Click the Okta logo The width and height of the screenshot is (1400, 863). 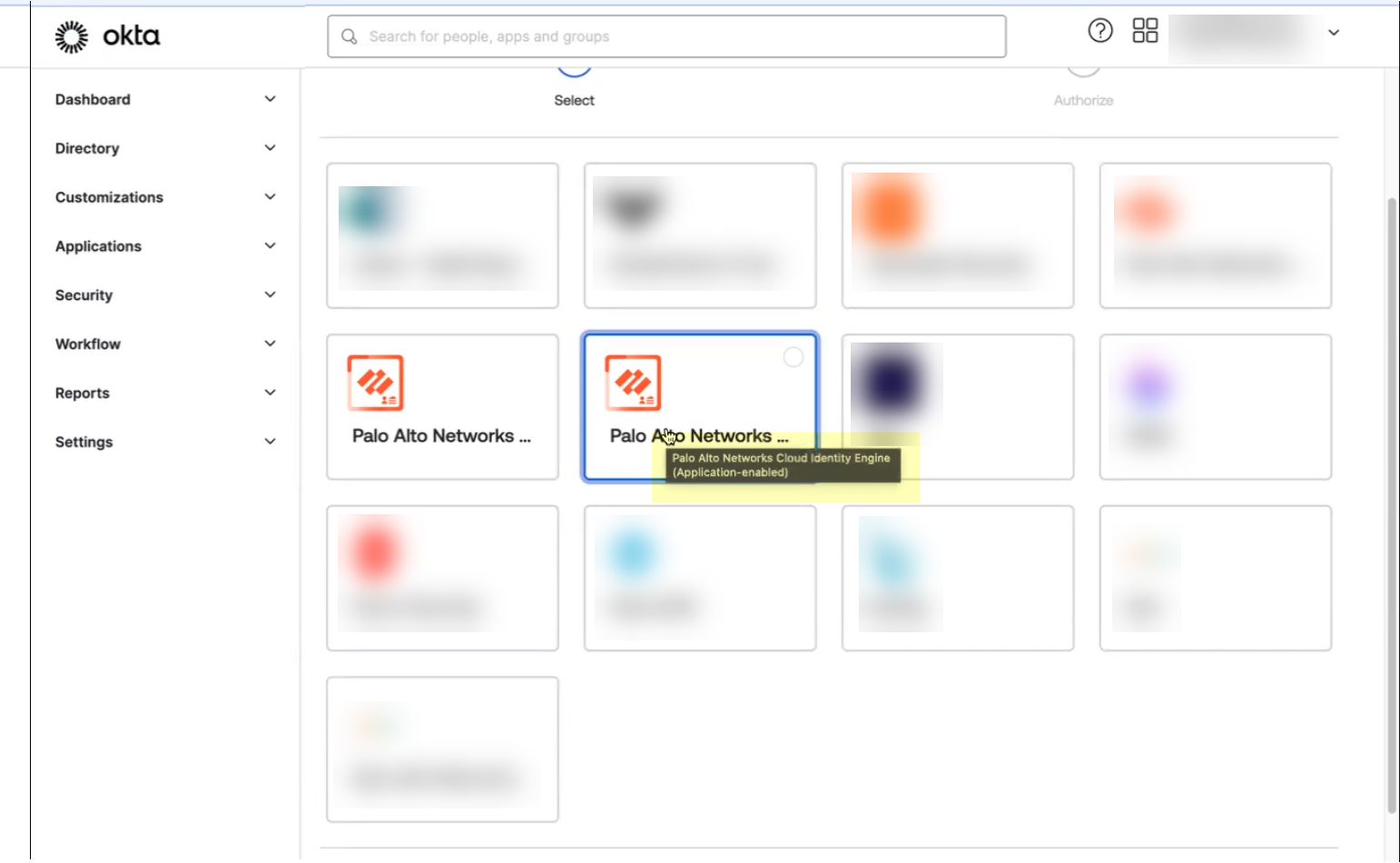tap(106, 35)
